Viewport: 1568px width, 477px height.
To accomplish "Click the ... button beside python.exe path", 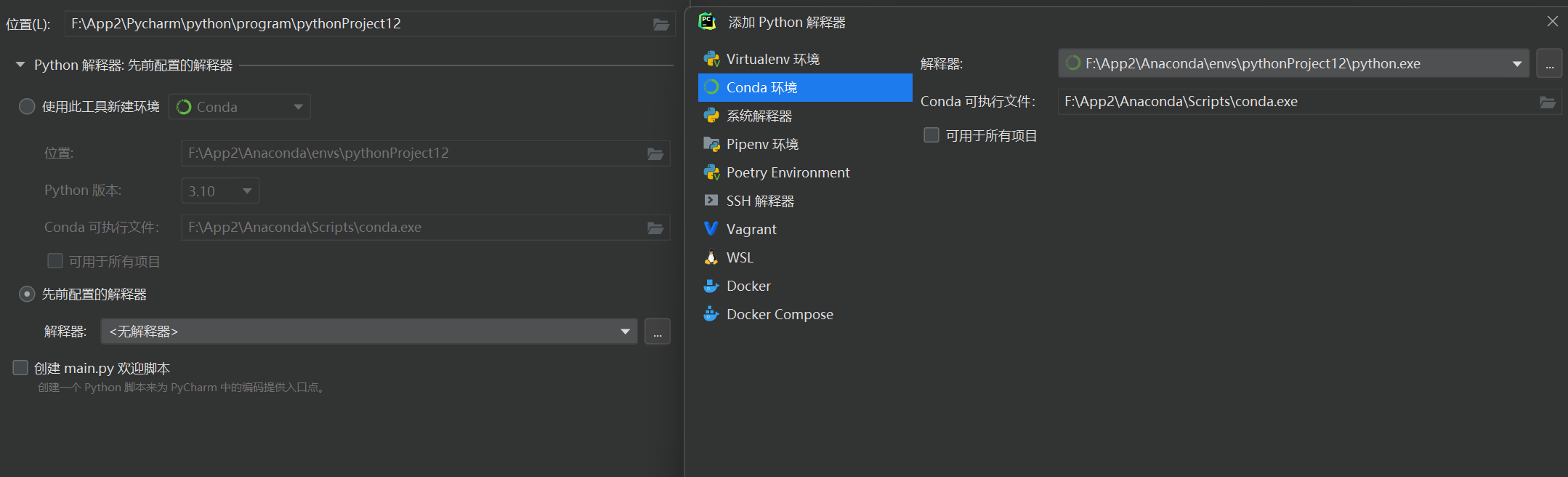I will point(1549,64).
